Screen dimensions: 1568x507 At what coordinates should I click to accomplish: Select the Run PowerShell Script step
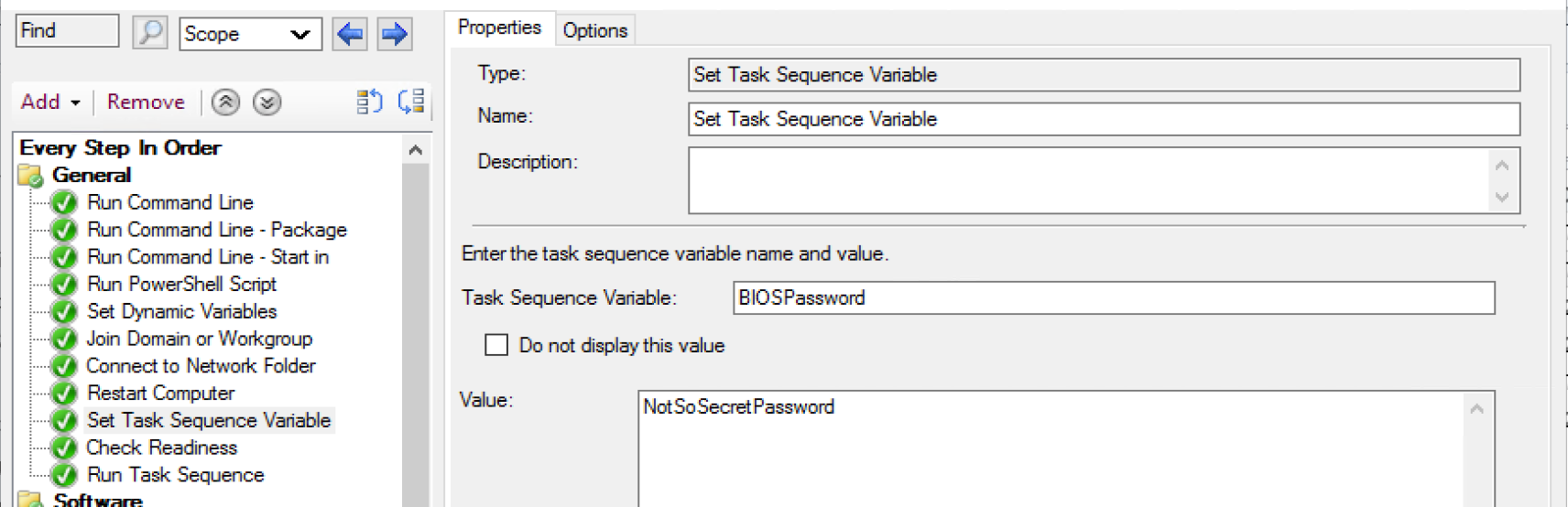181,284
